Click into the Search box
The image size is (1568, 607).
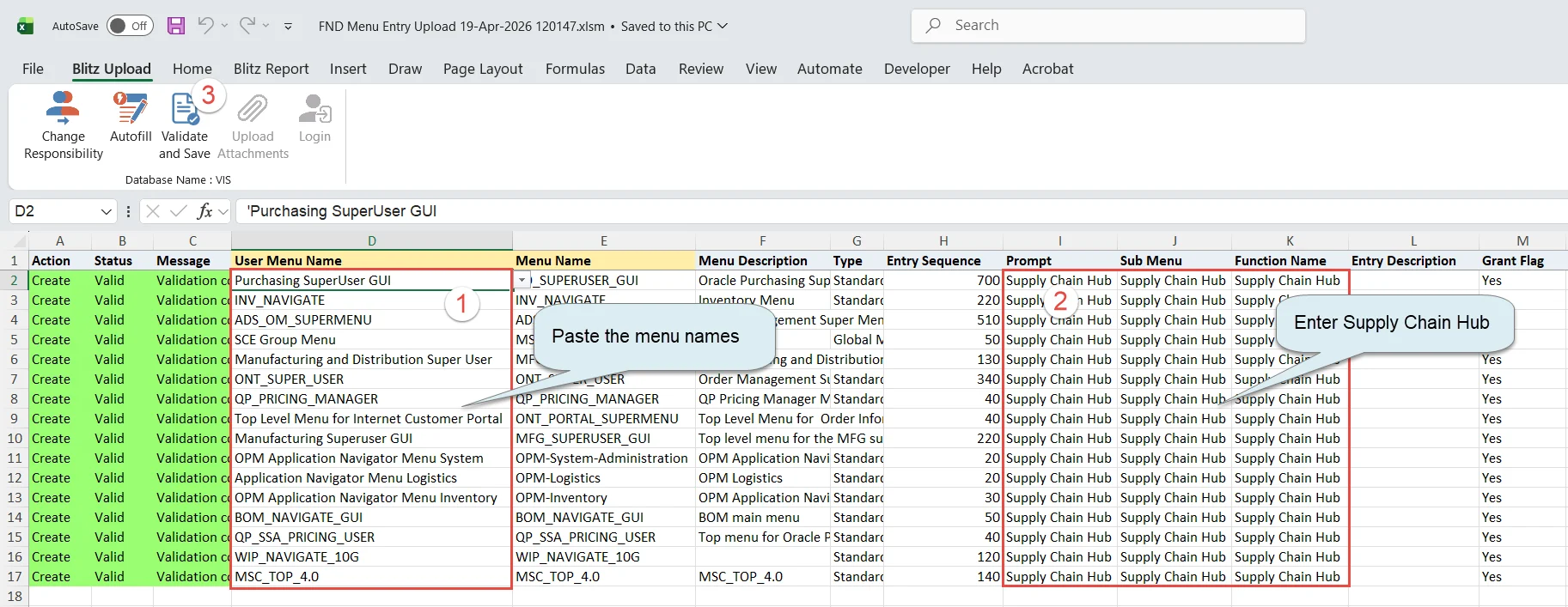[x=1108, y=26]
